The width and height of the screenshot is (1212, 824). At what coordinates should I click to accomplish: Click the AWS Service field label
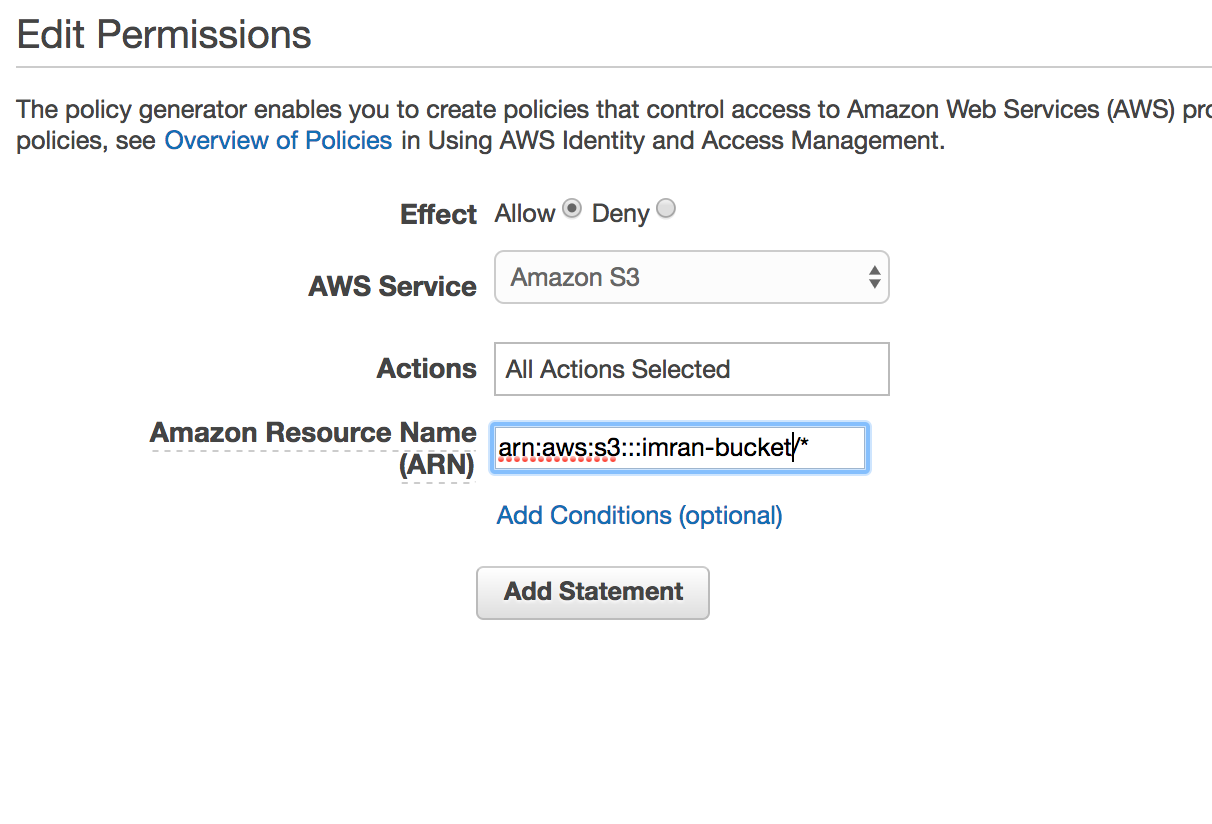pos(392,287)
